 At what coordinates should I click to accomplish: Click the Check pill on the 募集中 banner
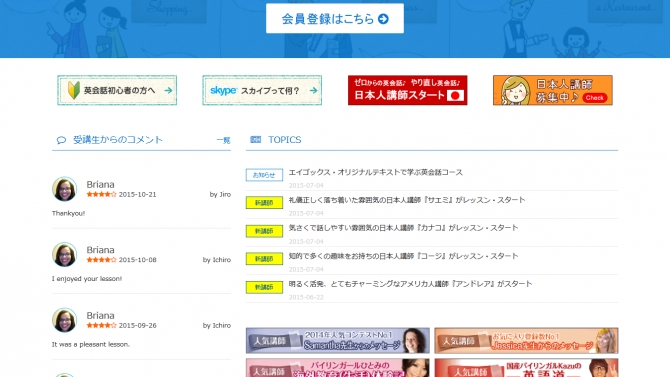(x=594, y=98)
